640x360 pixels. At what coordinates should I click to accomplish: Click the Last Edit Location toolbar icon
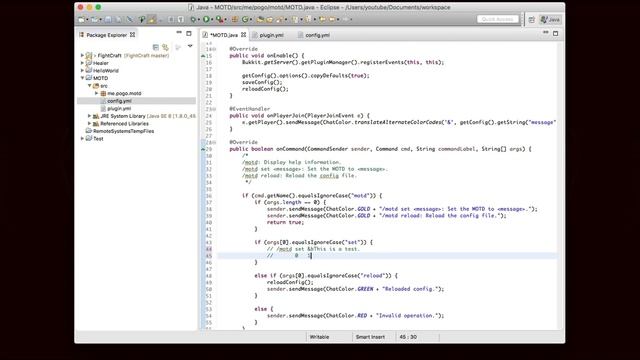tap(322, 19)
